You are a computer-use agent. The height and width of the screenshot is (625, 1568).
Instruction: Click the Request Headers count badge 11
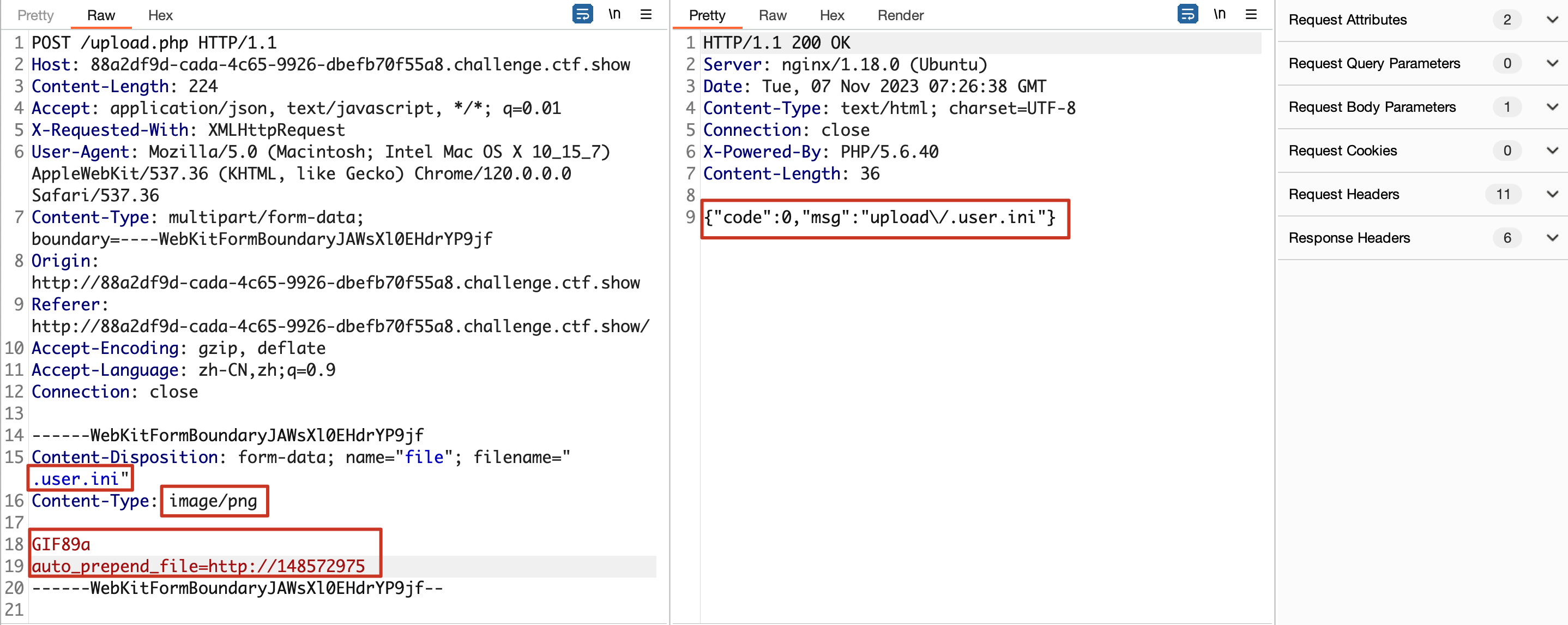click(x=1504, y=194)
